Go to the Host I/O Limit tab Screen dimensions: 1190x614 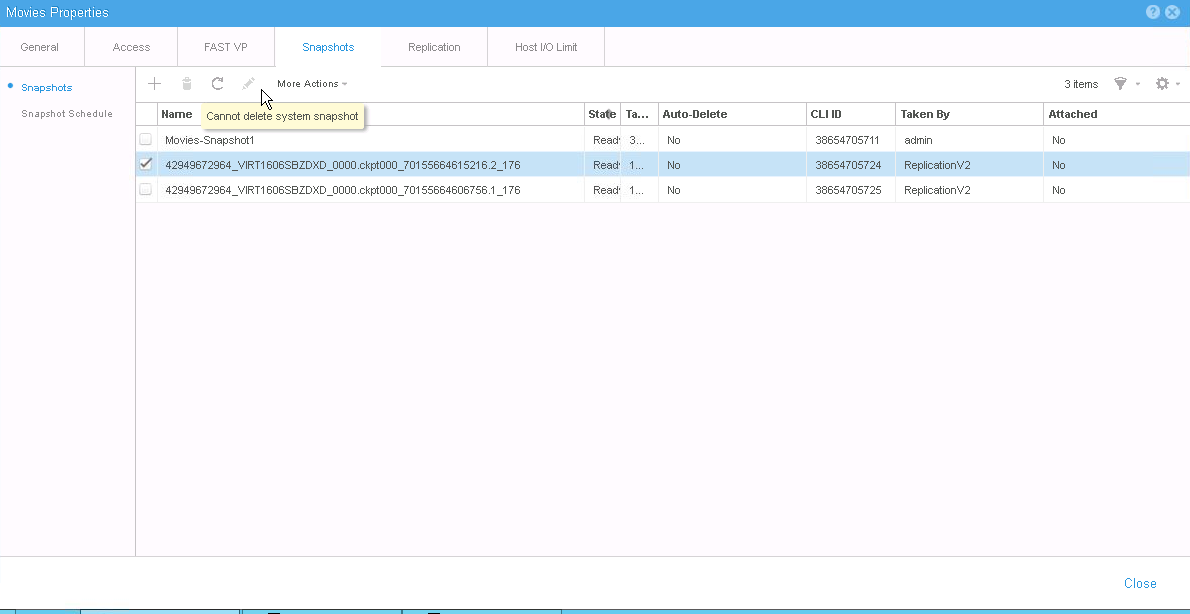(x=545, y=46)
